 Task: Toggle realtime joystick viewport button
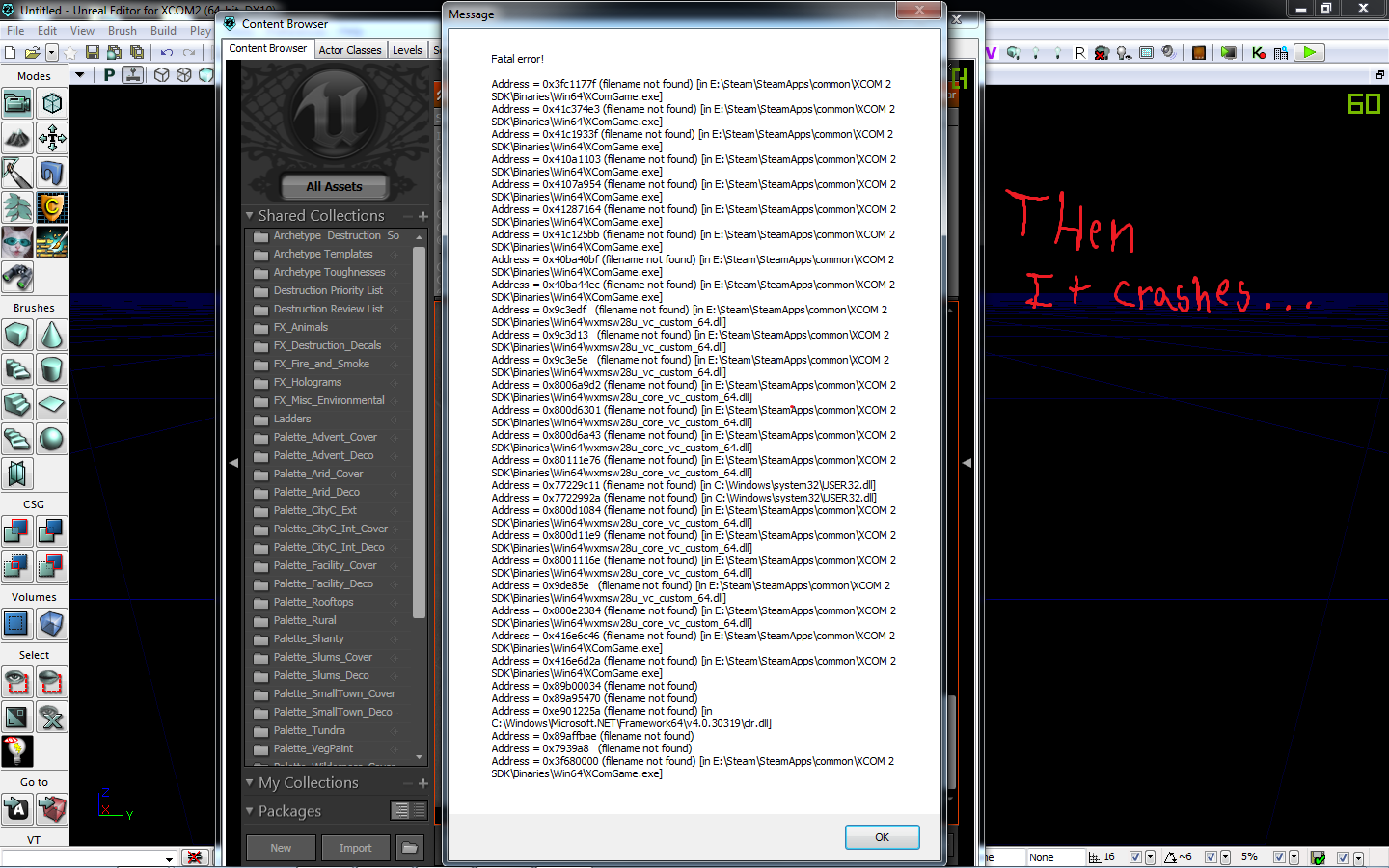[133, 74]
